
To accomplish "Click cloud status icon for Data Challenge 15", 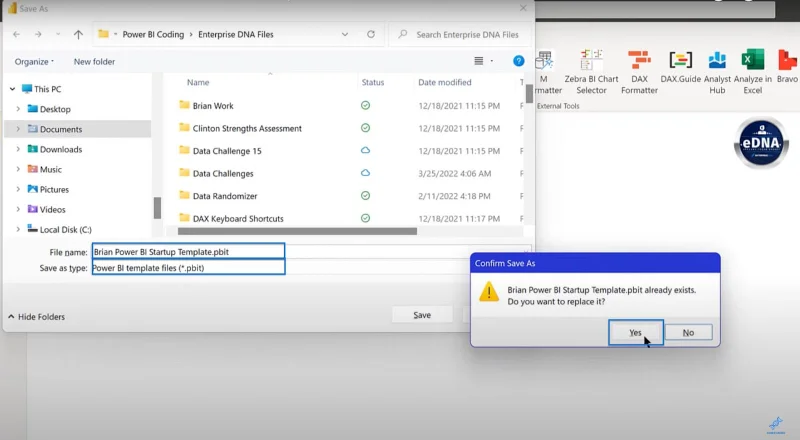I will (x=365, y=150).
